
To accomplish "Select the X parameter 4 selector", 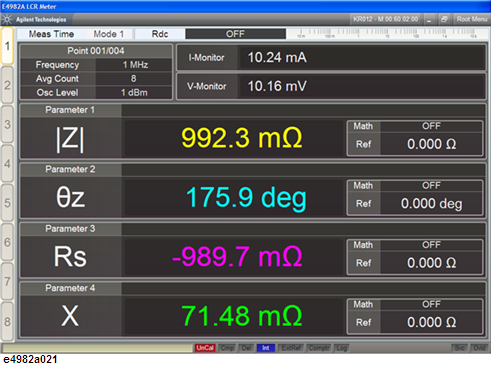I will coord(70,316).
